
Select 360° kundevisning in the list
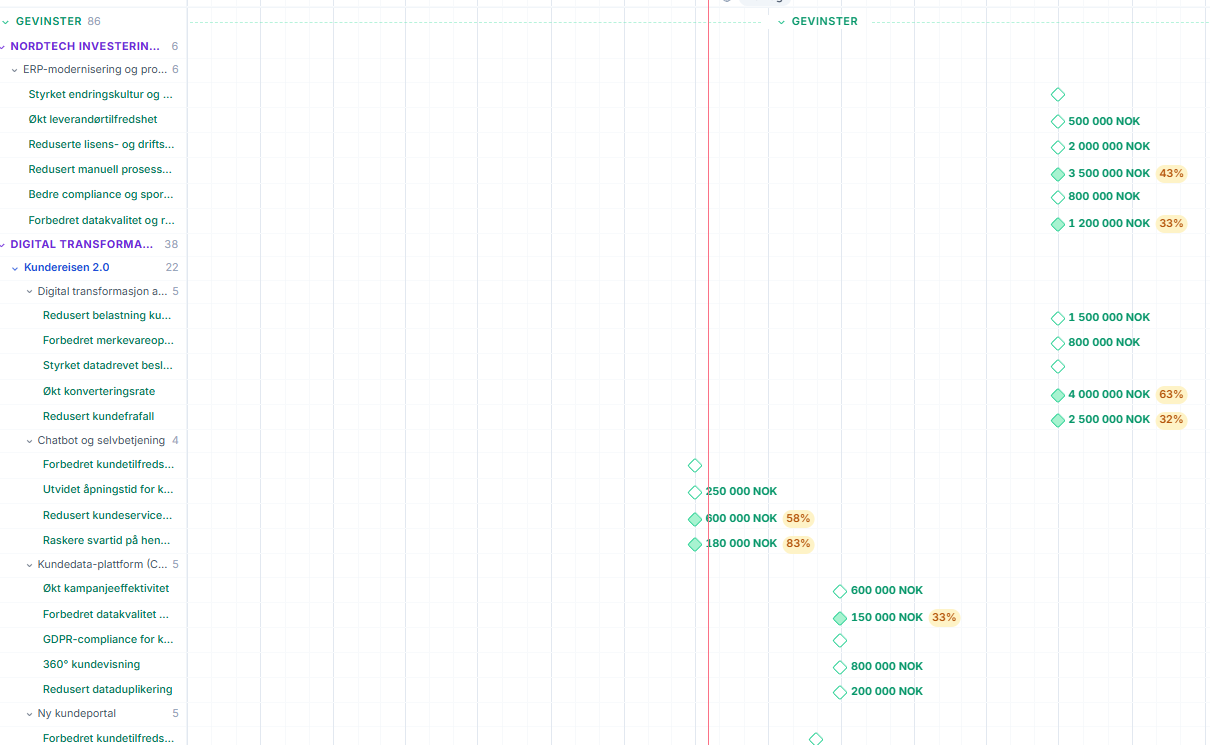[91, 665]
